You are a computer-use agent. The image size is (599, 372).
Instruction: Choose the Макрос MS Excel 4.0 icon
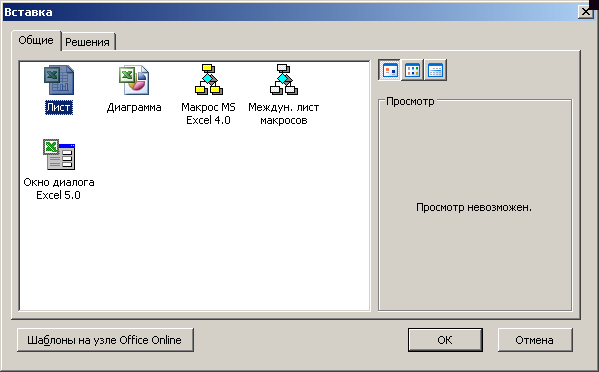pos(208,79)
